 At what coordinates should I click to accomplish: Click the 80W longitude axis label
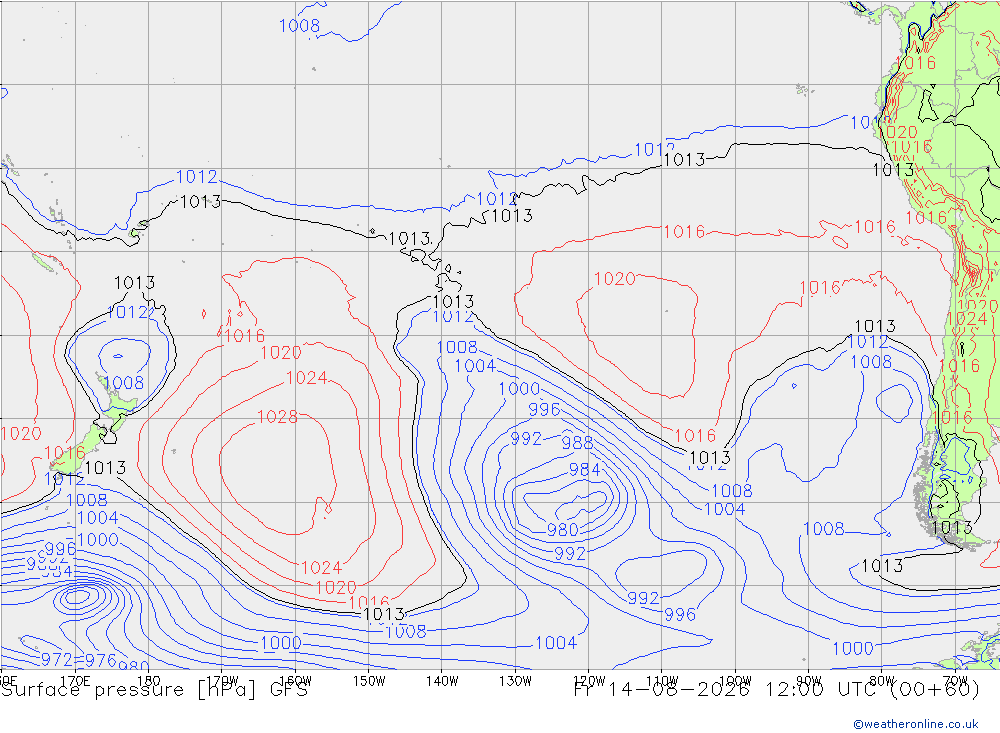[x=882, y=681]
